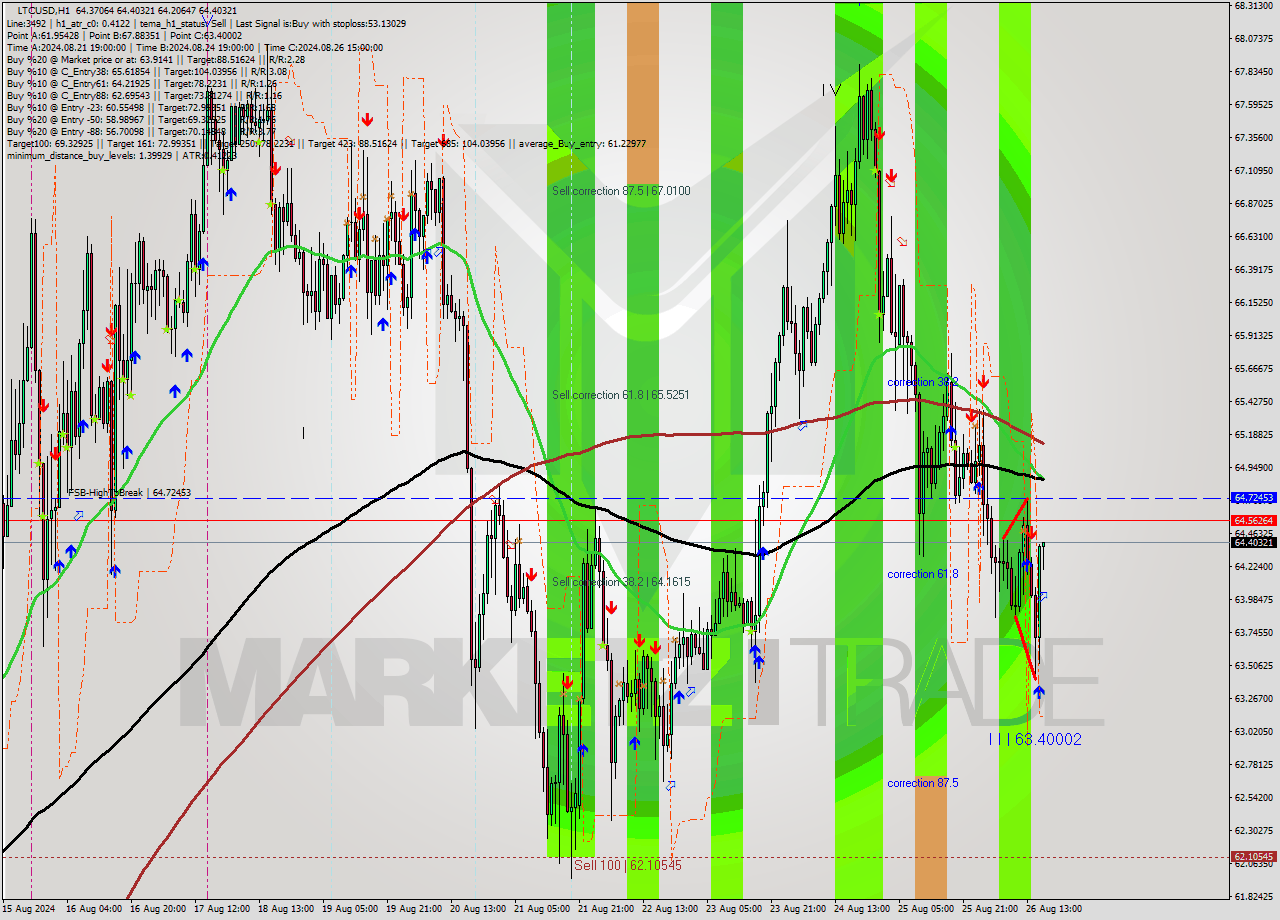Click the 62.78125 price axis value
This screenshot has height=920, width=1280.
click(x=1254, y=764)
